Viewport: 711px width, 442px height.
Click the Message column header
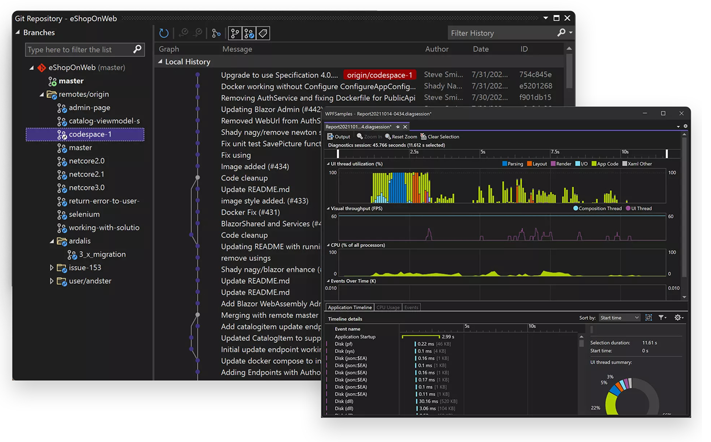point(237,49)
